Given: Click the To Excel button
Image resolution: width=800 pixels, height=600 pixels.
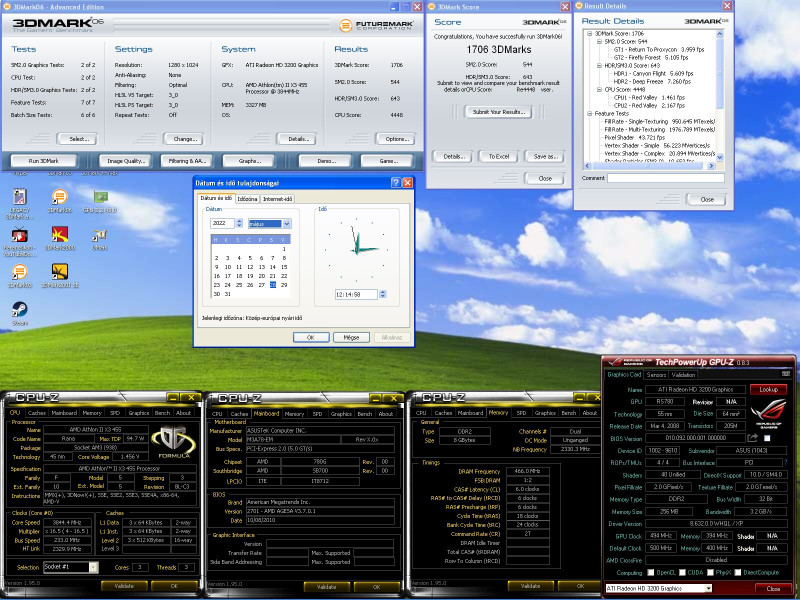Looking at the screenshot, I should 498,157.
